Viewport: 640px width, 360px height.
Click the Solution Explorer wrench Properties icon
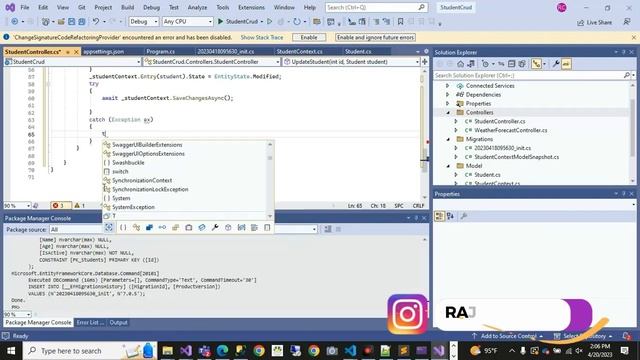point(556,64)
